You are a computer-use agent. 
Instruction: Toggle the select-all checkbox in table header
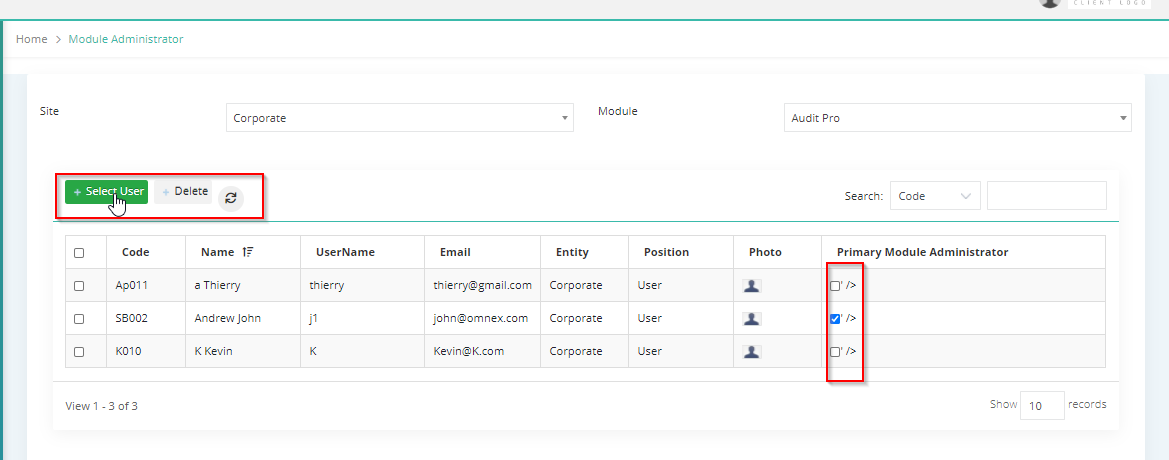pyautogui.click(x=79, y=253)
